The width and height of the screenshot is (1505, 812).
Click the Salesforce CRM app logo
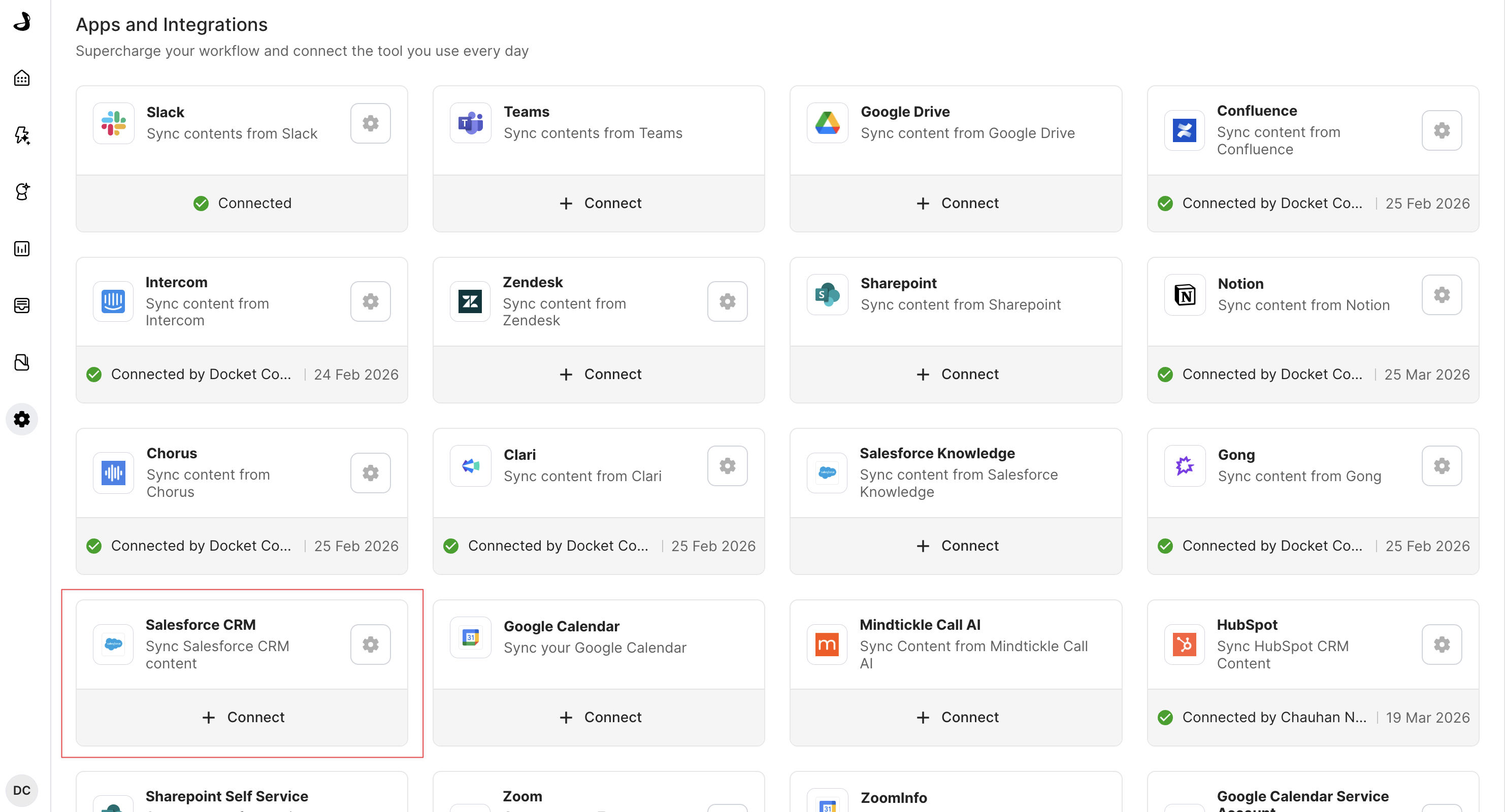click(113, 645)
